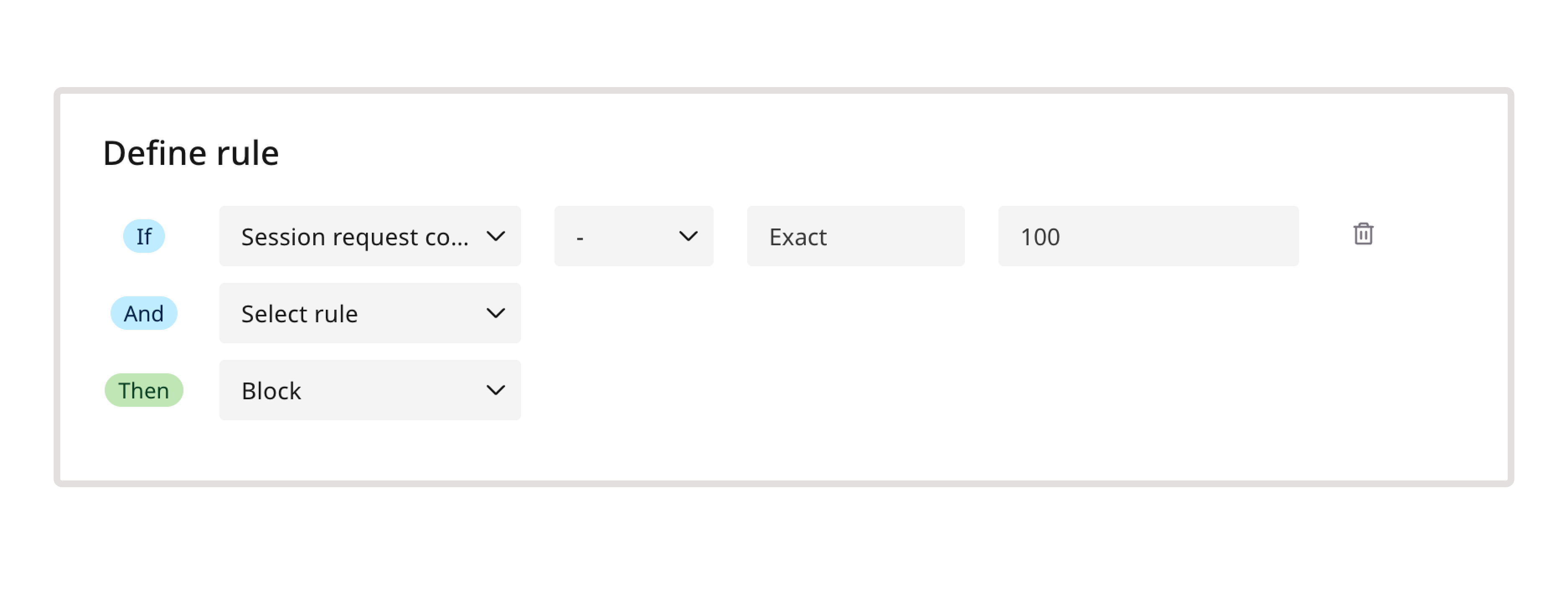Viewport: 1568px width, 601px height.
Task: Click the chevron on the condition dropdown
Action: tap(496, 236)
